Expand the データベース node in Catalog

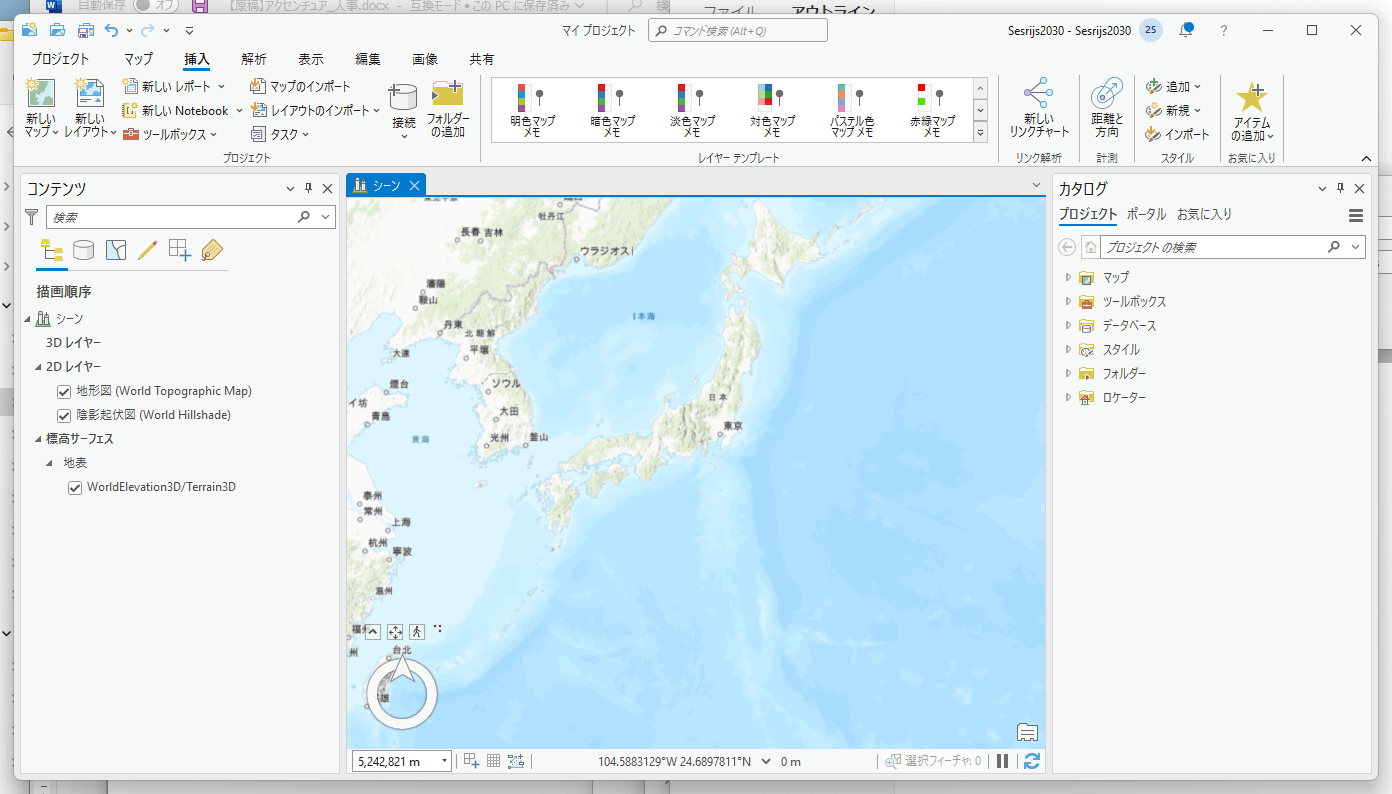(1068, 325)
